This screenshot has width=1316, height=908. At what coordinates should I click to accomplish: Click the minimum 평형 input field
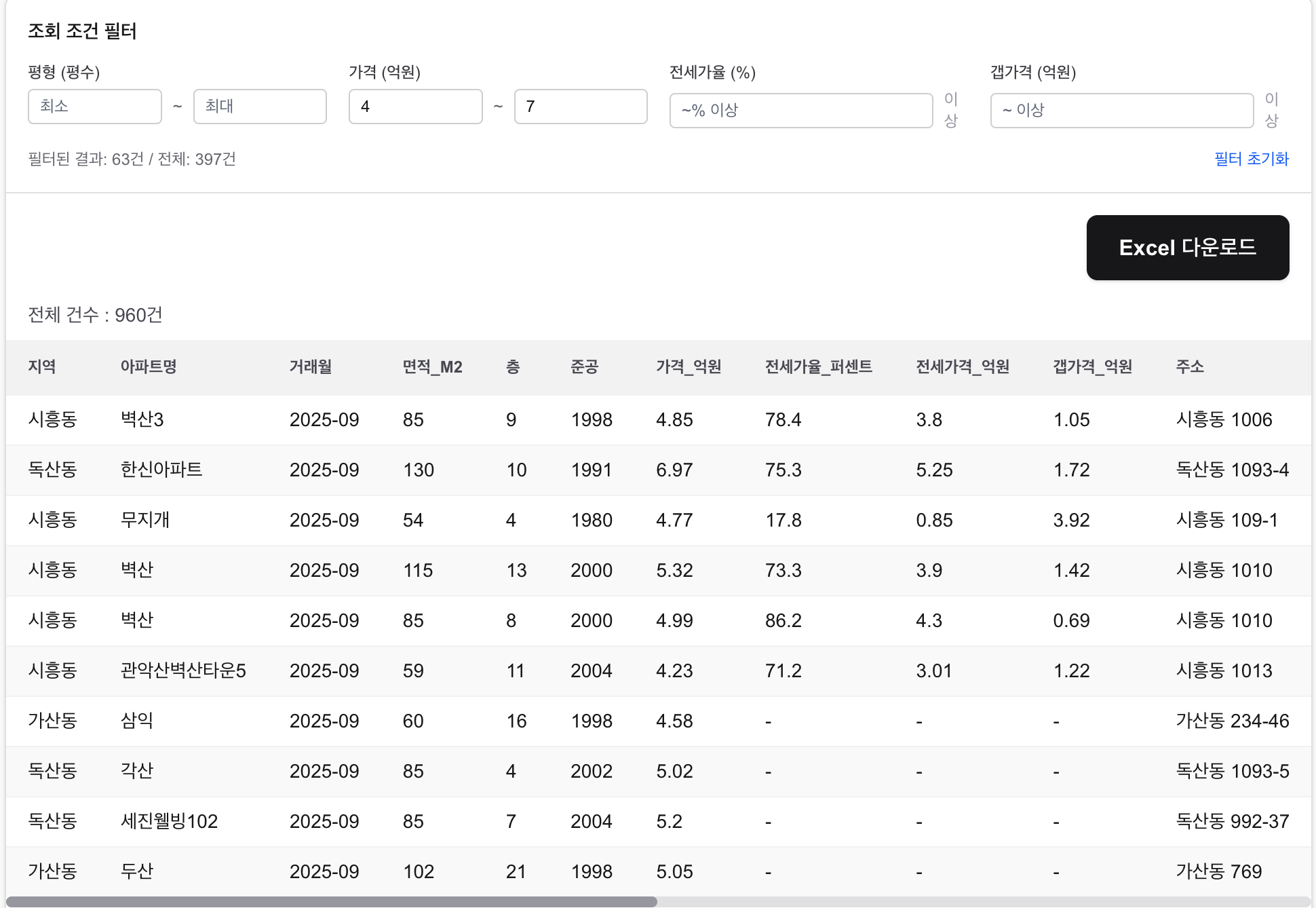[x=94, y=107]
